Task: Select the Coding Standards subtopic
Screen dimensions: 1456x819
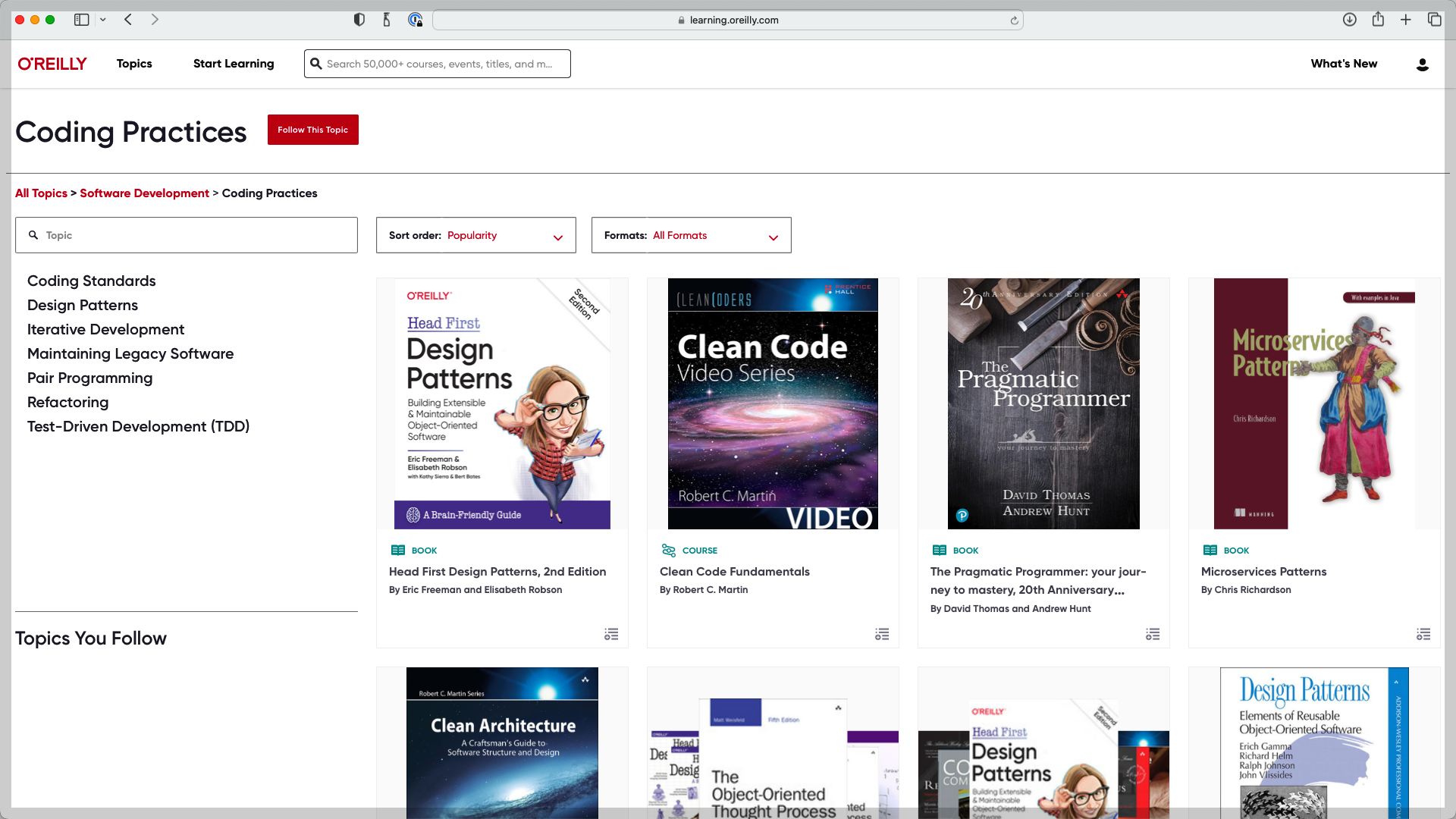Action: (92, 281)
